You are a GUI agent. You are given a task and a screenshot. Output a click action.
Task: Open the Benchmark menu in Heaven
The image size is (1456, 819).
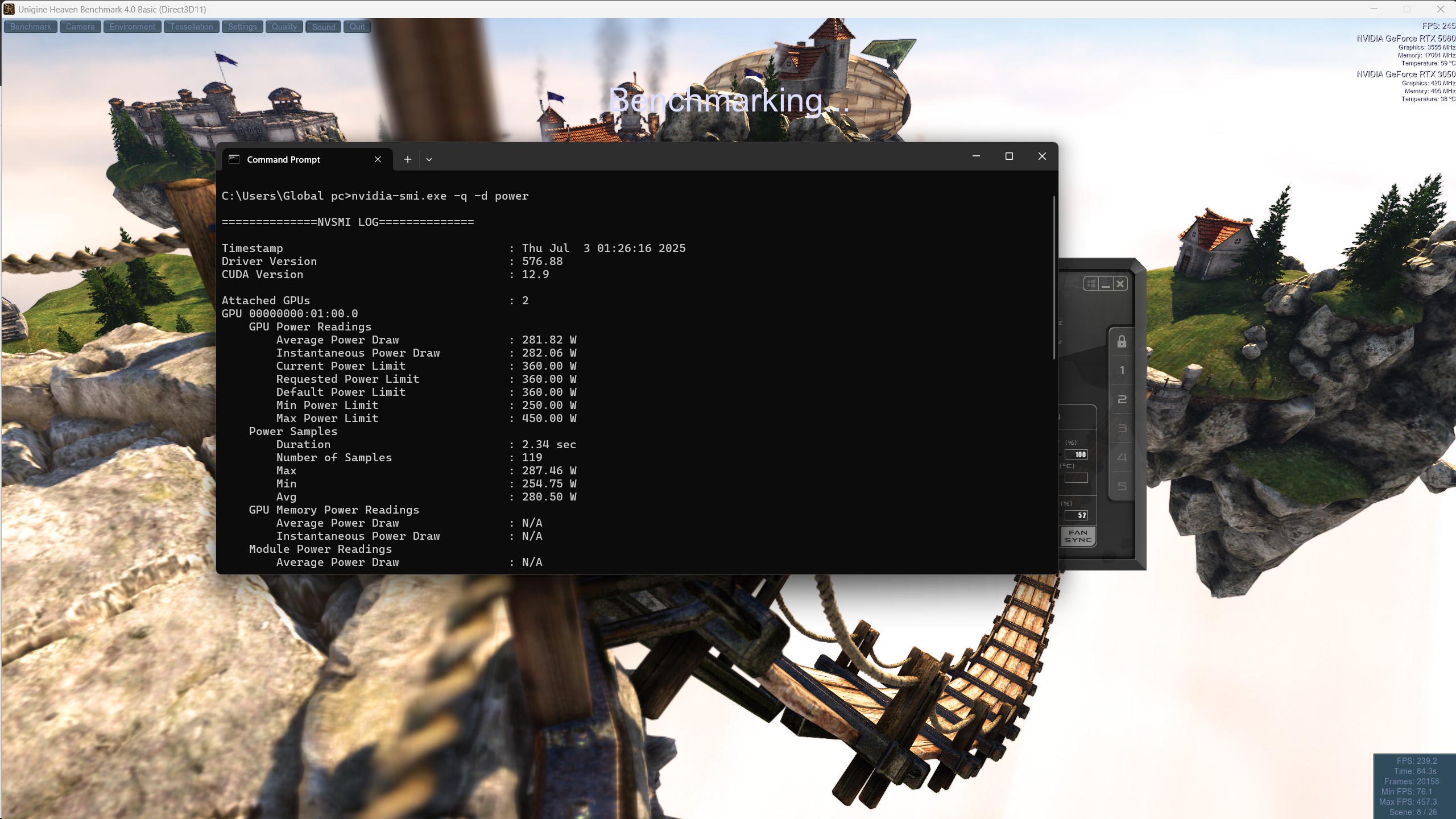[x=31, y=27]
